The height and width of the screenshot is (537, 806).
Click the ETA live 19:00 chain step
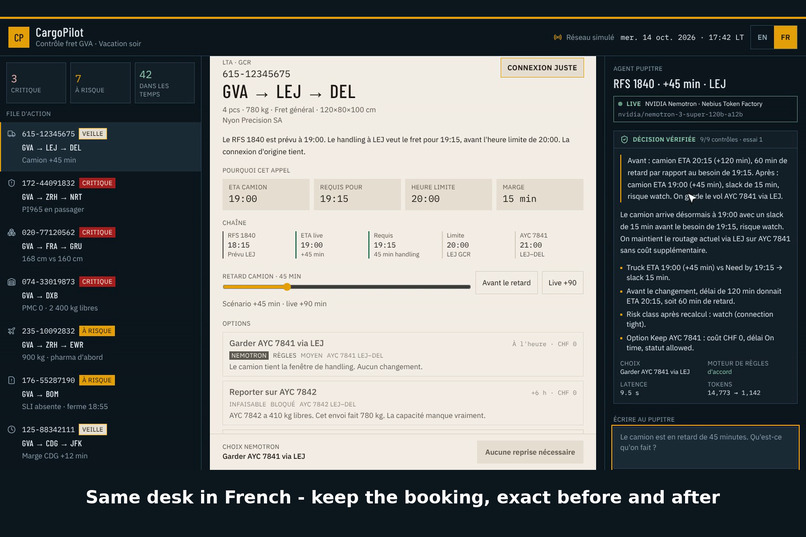pyautogui.click(x=330, y=245)
